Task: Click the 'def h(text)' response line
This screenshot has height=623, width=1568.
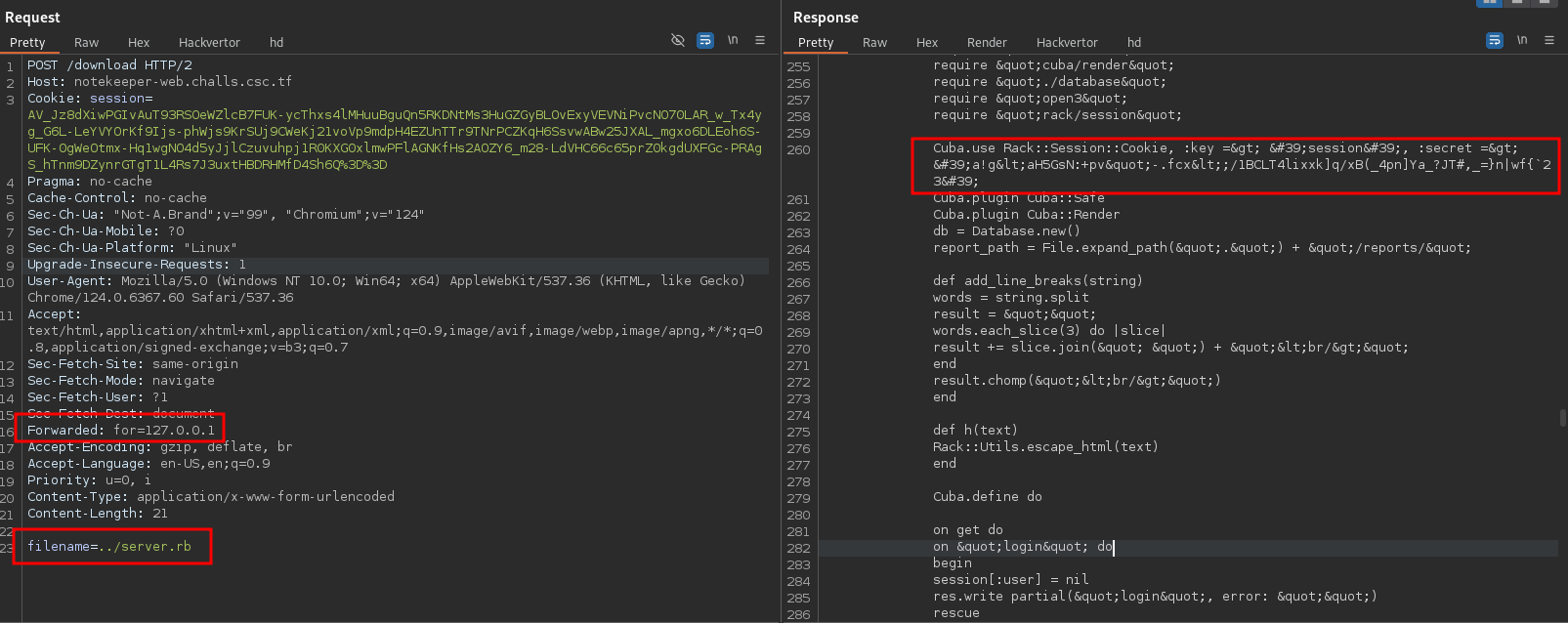Action: pyautogui.click(x=975, y=431)
